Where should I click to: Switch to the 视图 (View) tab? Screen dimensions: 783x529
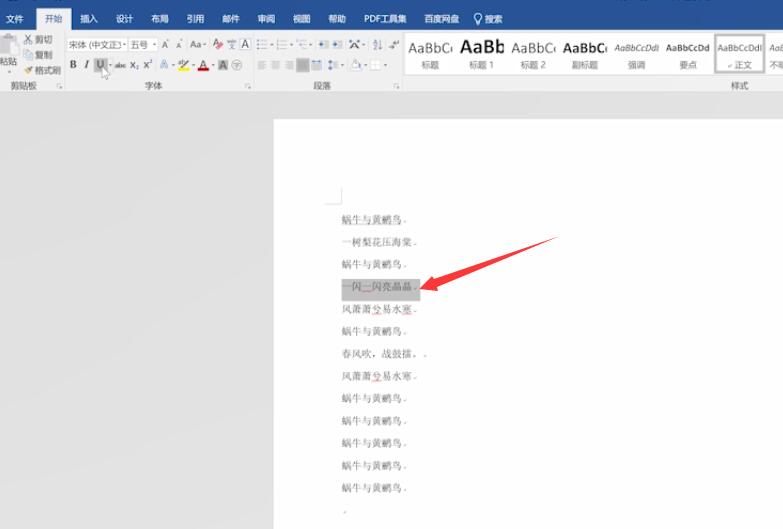coord(301,19)
